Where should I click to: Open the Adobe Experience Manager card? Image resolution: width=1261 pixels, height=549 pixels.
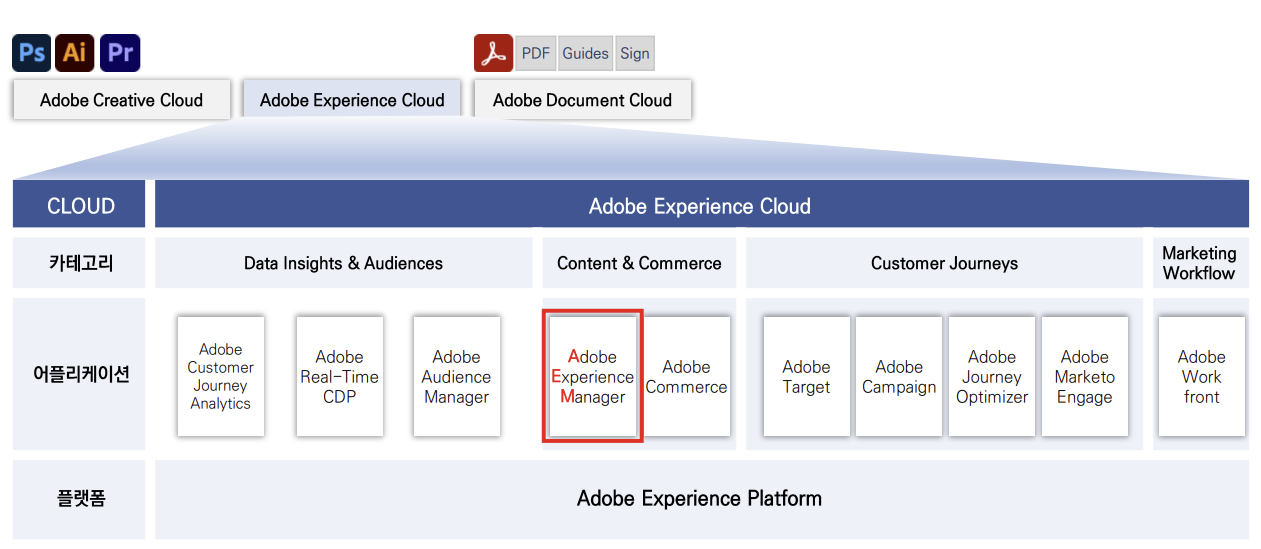592,376
